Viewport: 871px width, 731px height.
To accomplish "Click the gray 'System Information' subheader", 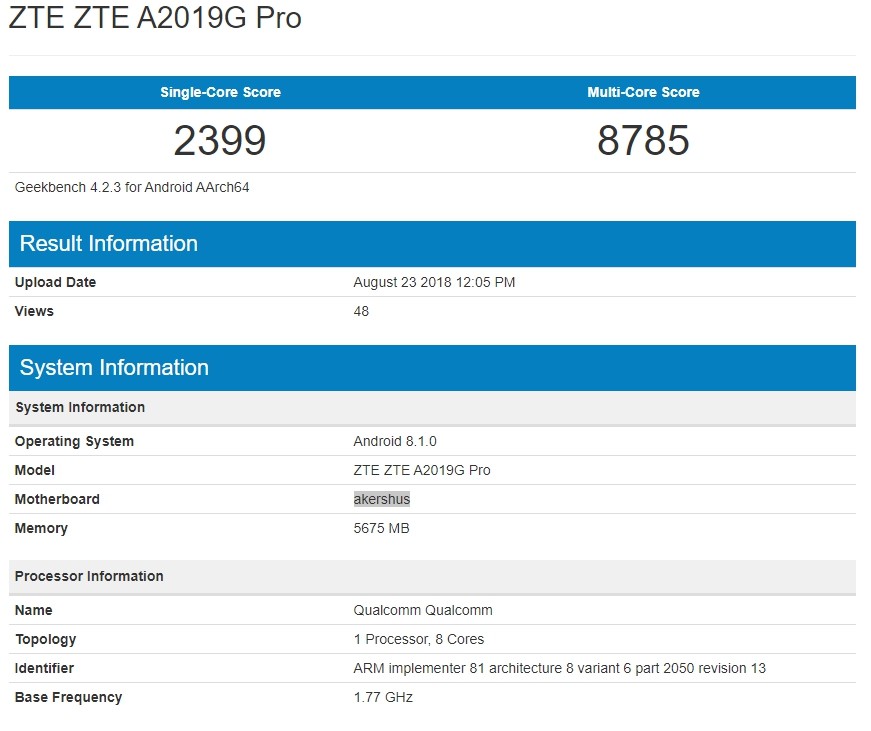I will [x=432, y=408].
